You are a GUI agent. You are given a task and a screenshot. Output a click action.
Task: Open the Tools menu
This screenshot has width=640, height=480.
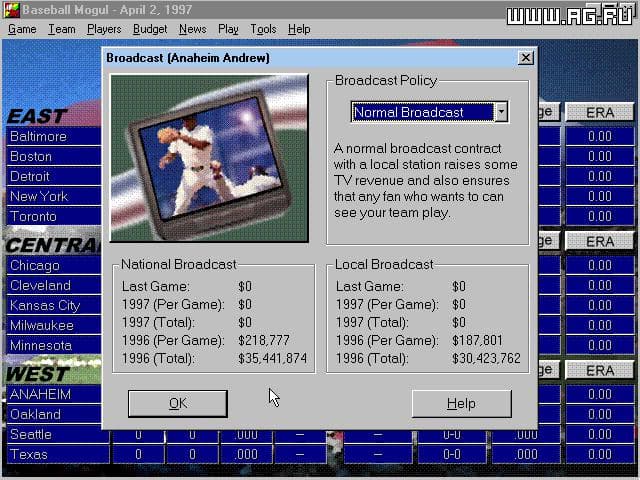tap(263, 29)
